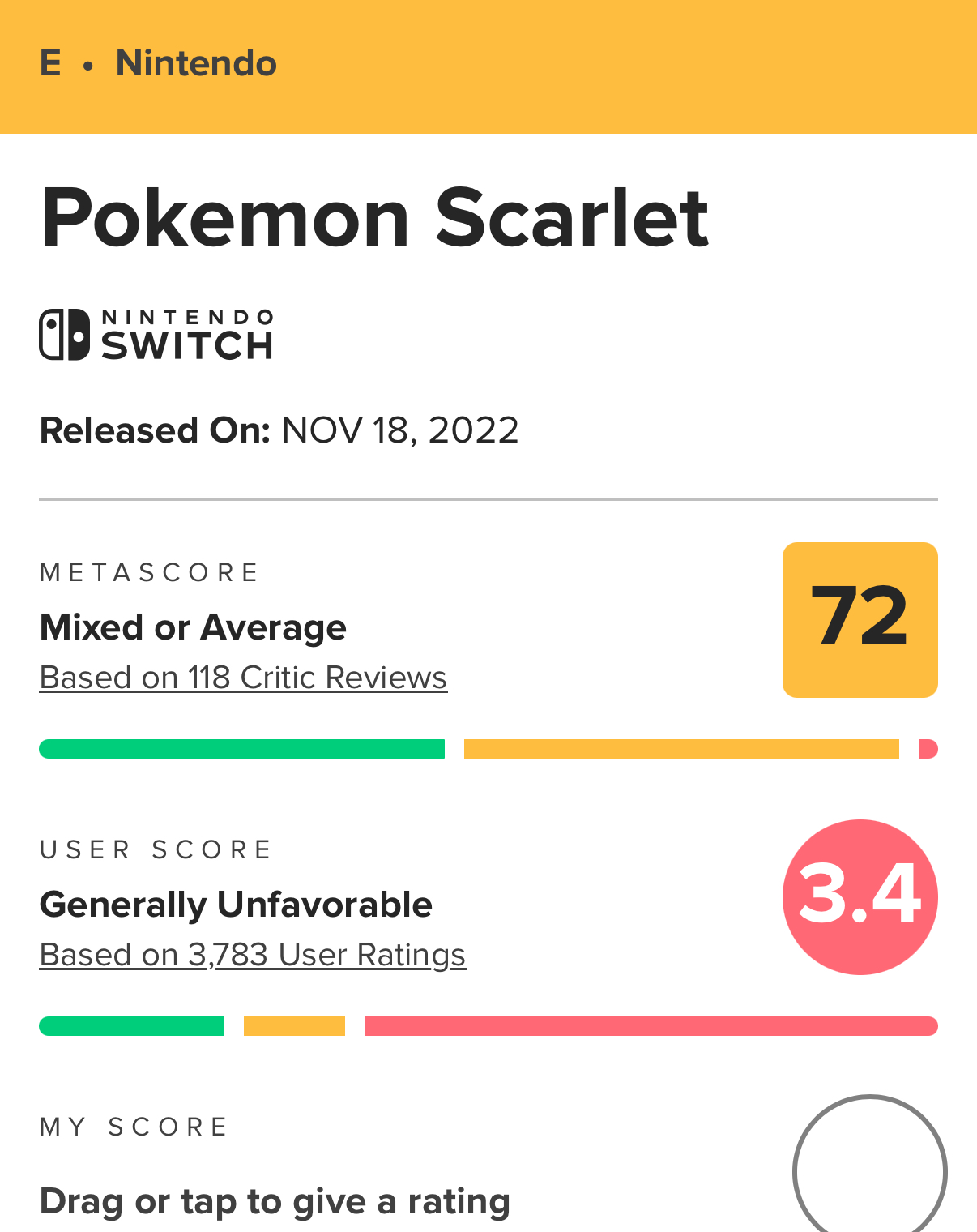Click the small red negative critic bar

(928, 749)
